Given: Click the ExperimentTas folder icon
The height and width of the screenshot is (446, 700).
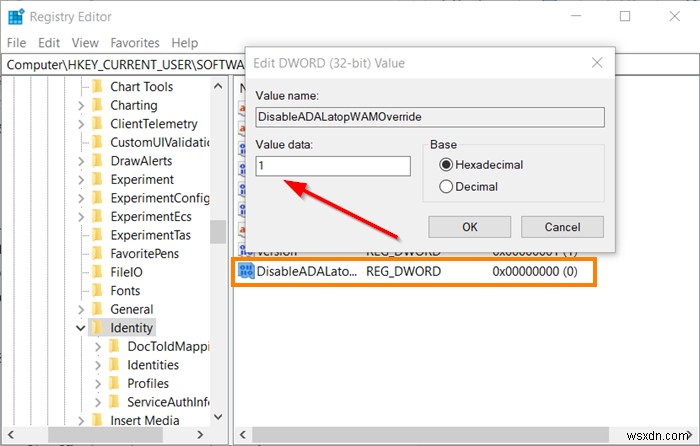Looking at the screenshot, I should tap(97, 235).
